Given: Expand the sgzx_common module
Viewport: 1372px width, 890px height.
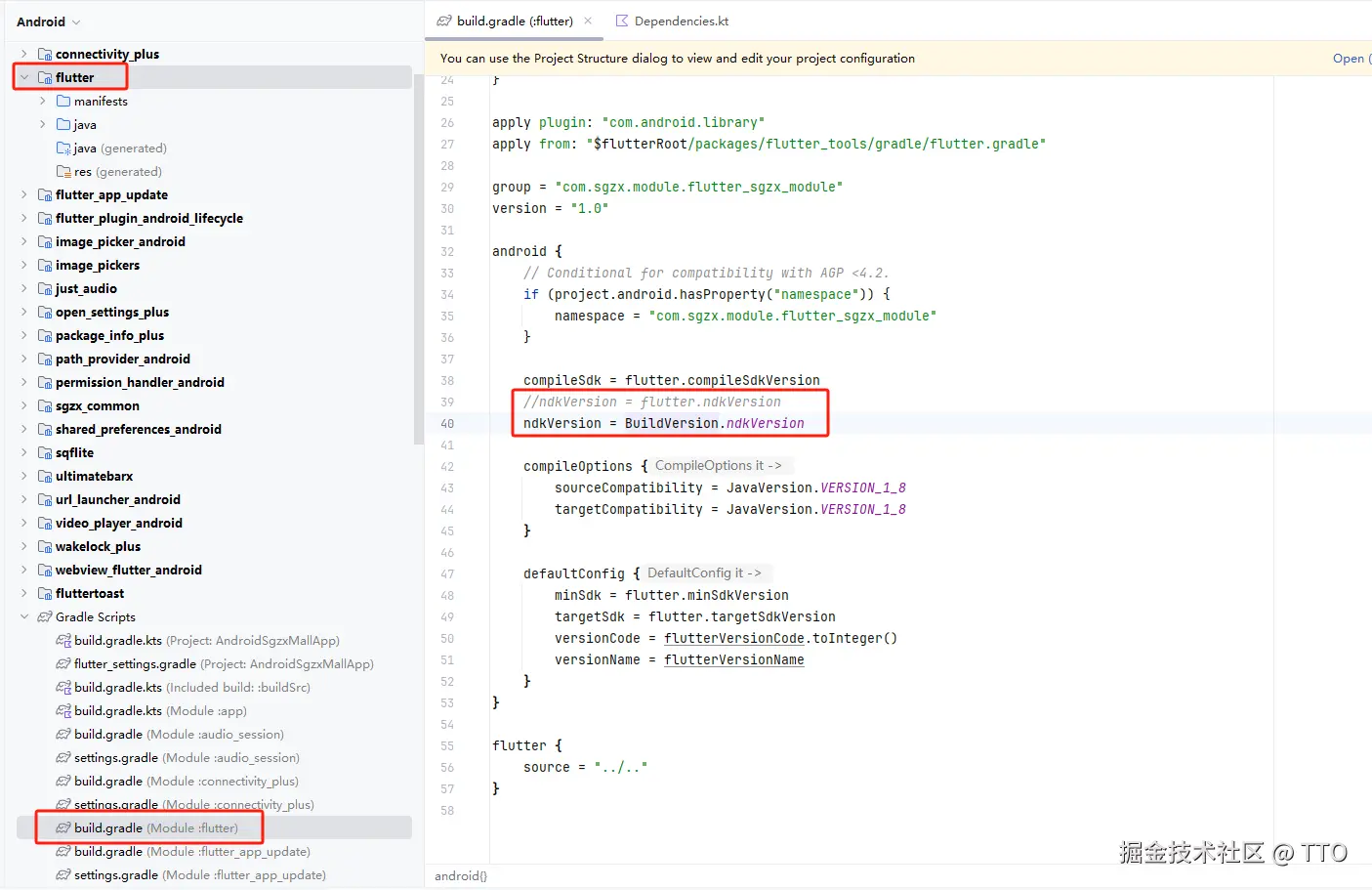Looking at the screenshot, I should (23, 405).
